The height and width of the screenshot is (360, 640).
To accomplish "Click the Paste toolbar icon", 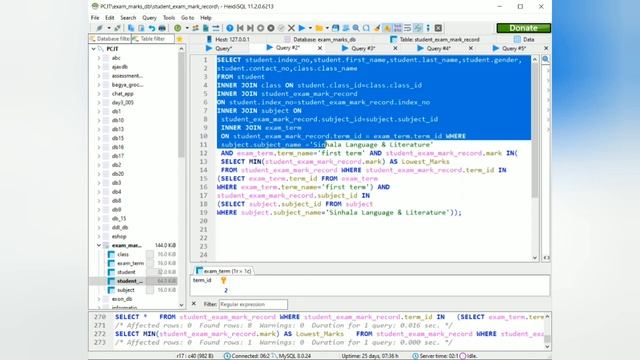I will tap(141, 28).
